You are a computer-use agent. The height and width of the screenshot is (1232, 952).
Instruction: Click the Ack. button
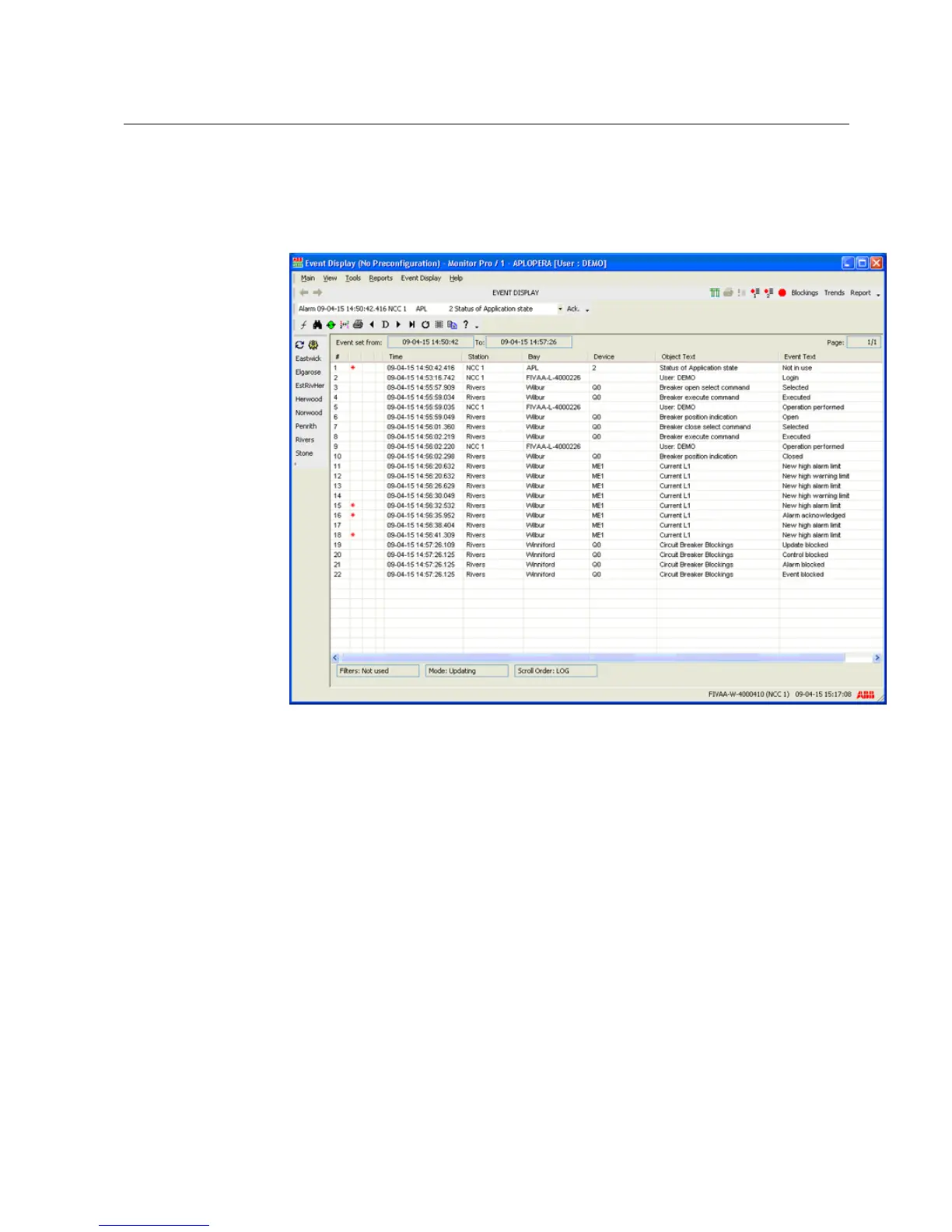pyautogui.click(x=573, y=309)
